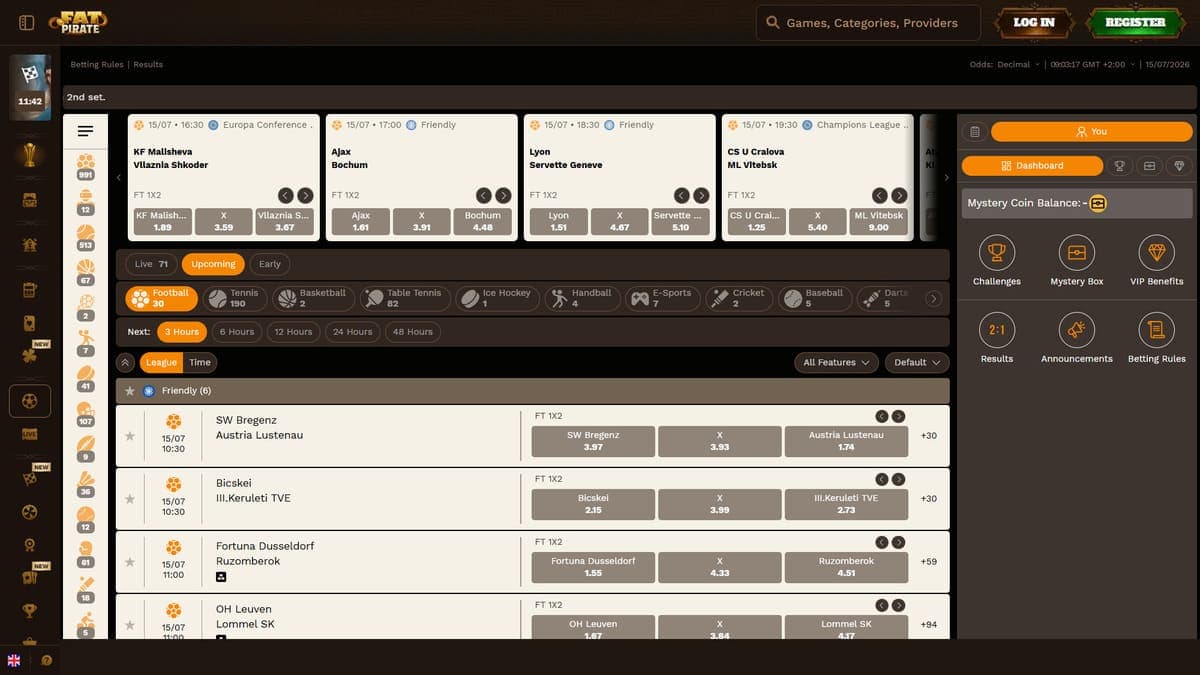The height and width of the screenshot is (675, 1200).
Task: Show +59 more markets for Fortuna Dusseldorf
Action: (929, 562)
